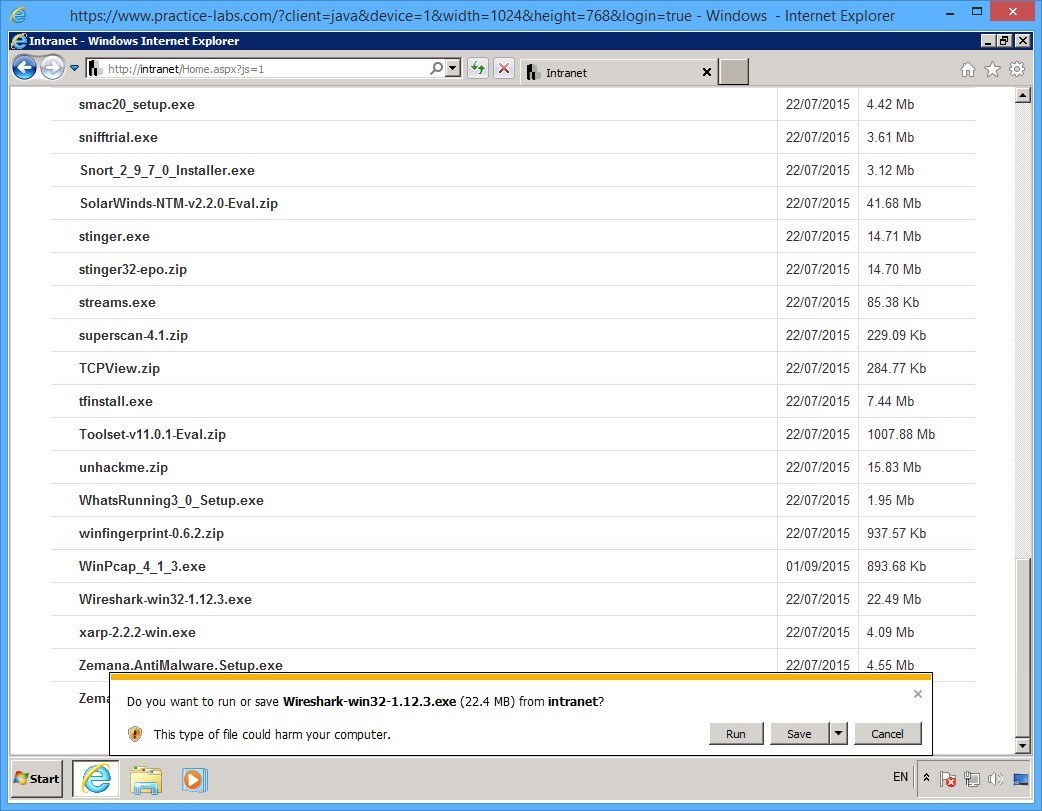Refresh the page with the green refresh icon
This screenshot has width=1042, height=811.
tap(478, 68)
